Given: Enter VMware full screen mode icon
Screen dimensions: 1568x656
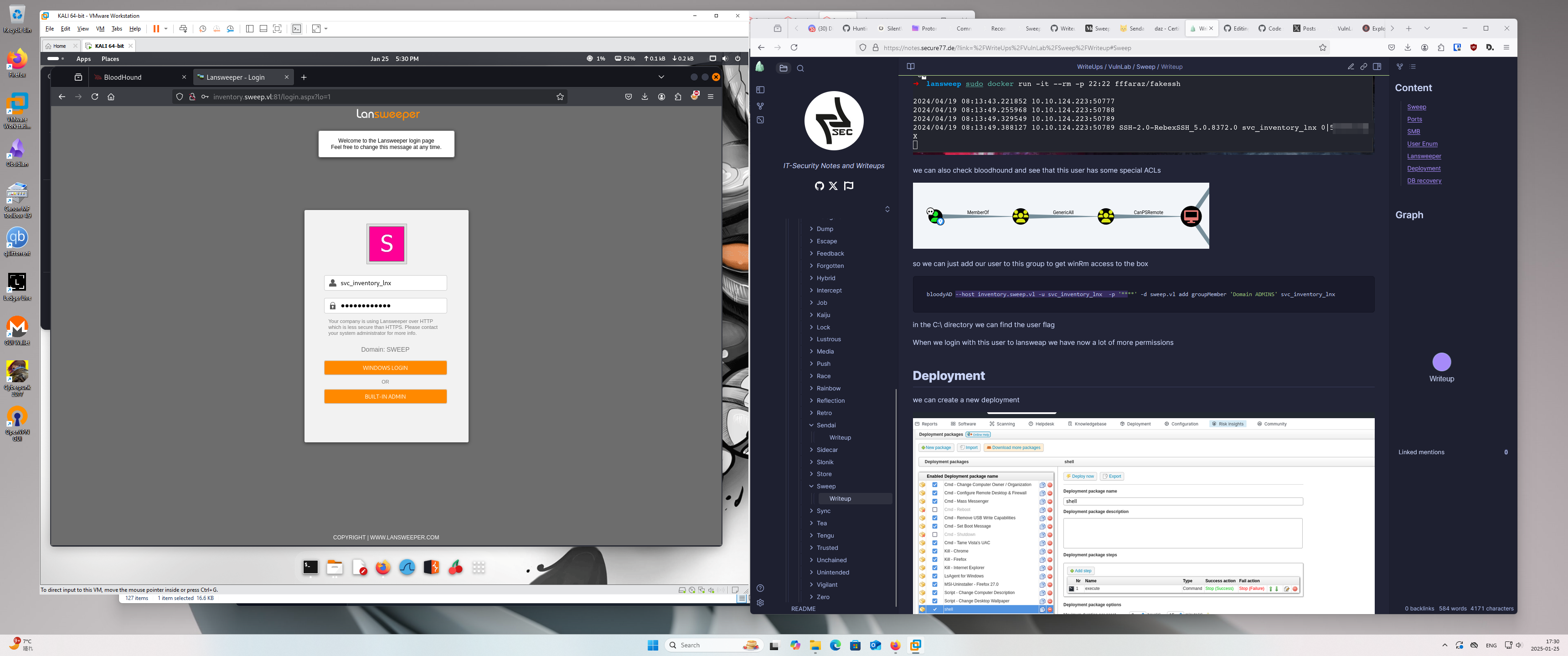Looking at the screenshot, I should [x=277, y=29].
